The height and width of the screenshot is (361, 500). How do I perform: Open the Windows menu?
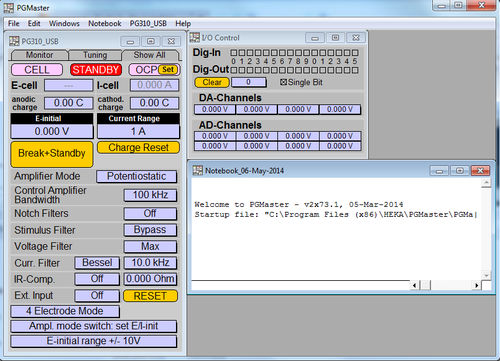click(64, 23)
